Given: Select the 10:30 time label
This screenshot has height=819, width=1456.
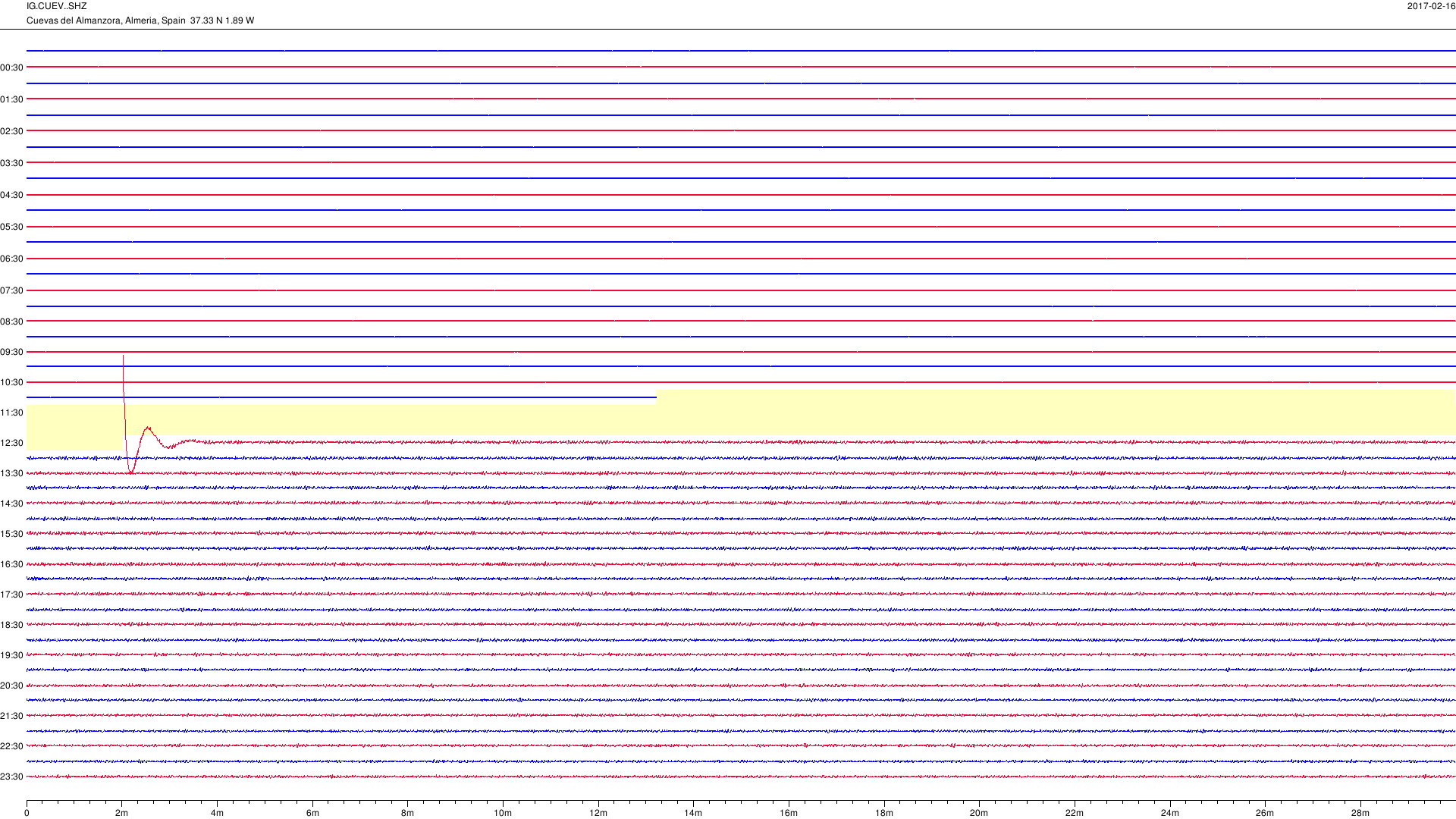Looking at the screenshot, I should point(12,382).
